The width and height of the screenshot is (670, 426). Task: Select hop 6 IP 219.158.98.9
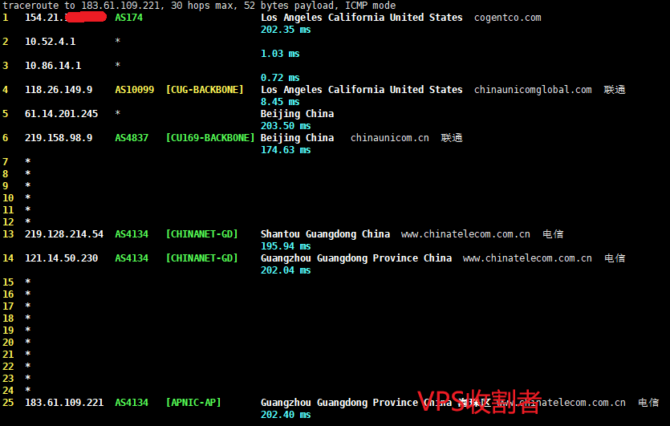(x=59, y=137)
